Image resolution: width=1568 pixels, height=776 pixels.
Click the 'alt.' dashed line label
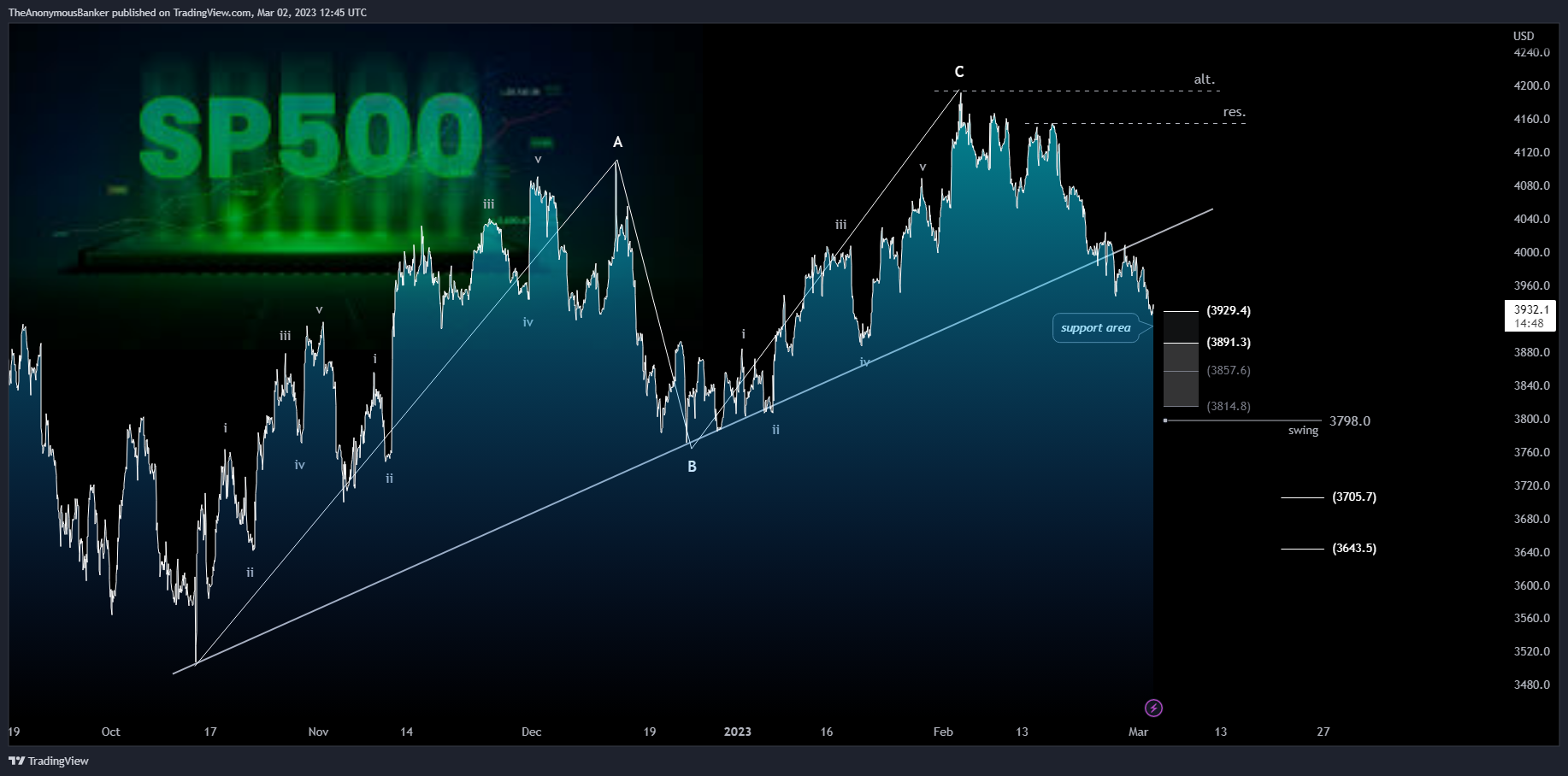(1204, 79)
